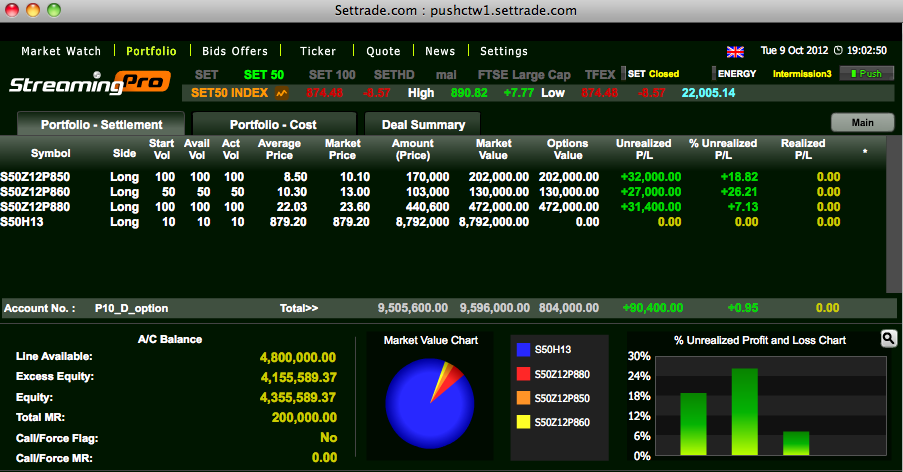Select the SET 100 index tab
This screenshot has width=903, height=472.
[332, 75]
